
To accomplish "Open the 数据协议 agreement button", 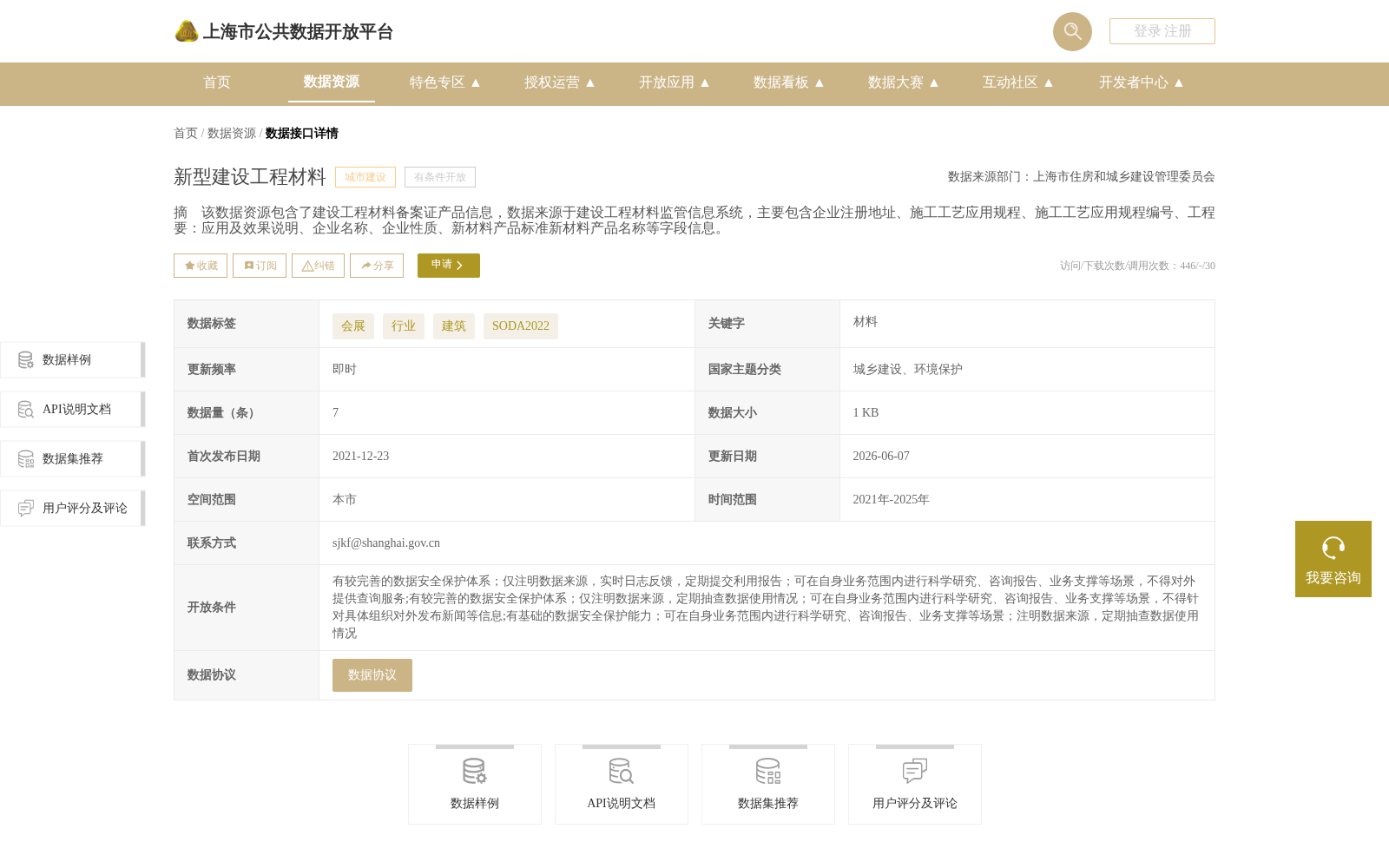I will [x=372, y=675].
